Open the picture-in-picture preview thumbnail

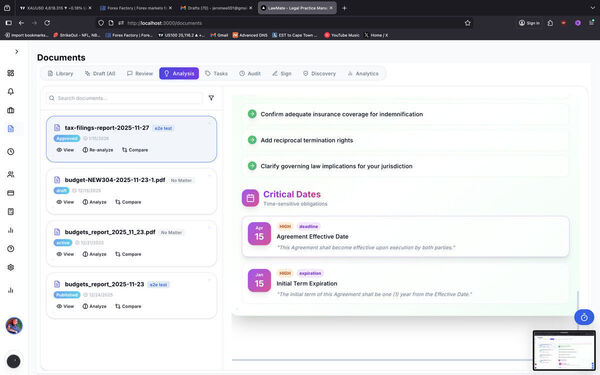pos(564,351)
